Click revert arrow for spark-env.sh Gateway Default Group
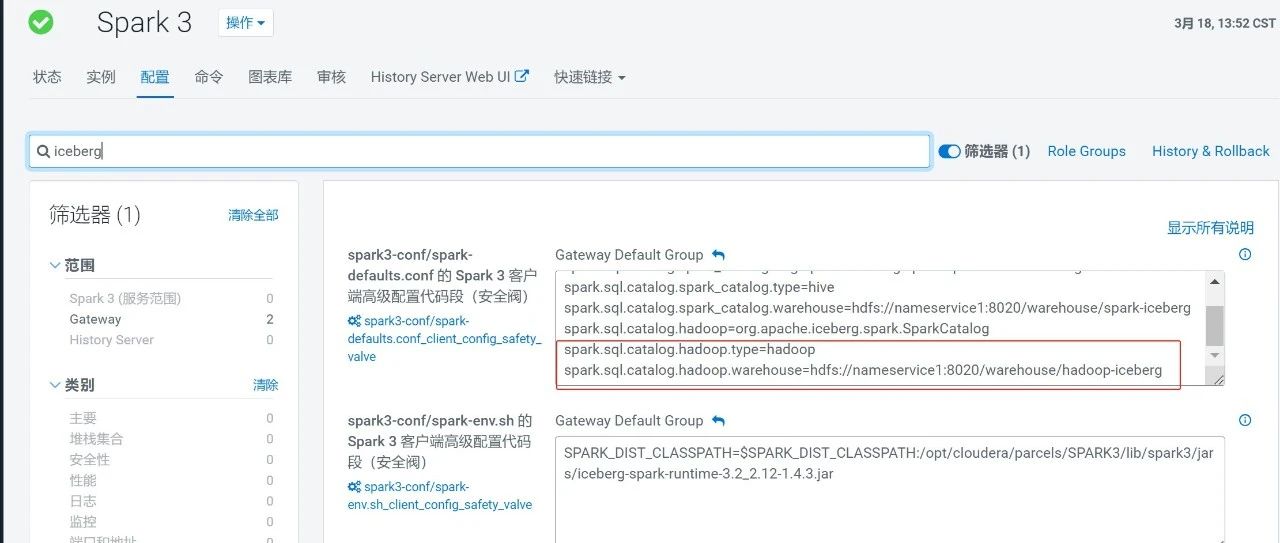 tap(718, 421)
